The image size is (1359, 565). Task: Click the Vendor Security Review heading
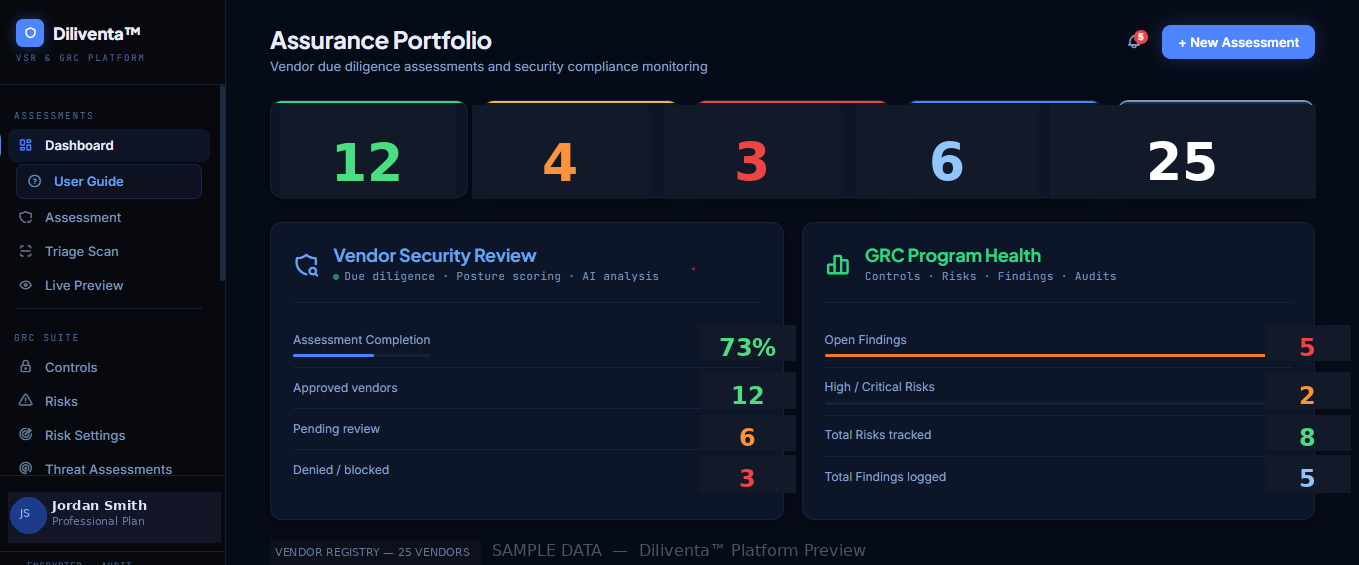(x=435, y=255)
